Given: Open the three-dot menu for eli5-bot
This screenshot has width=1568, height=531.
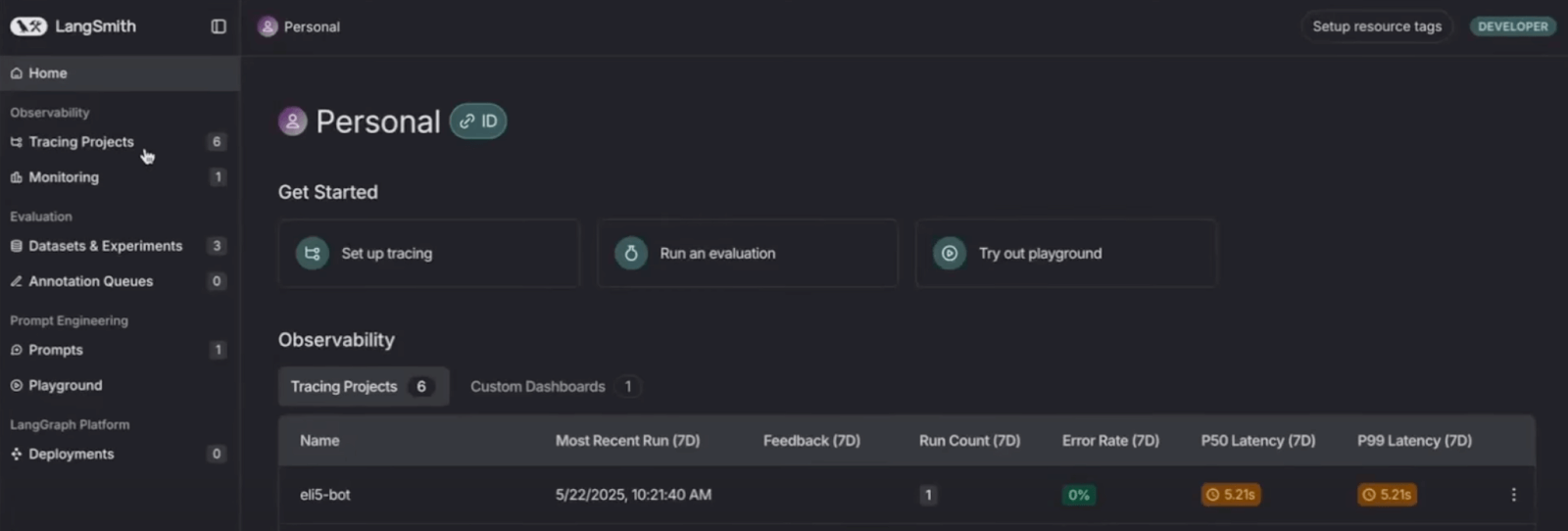Looking at the screenshot, I should (1513, 495).
